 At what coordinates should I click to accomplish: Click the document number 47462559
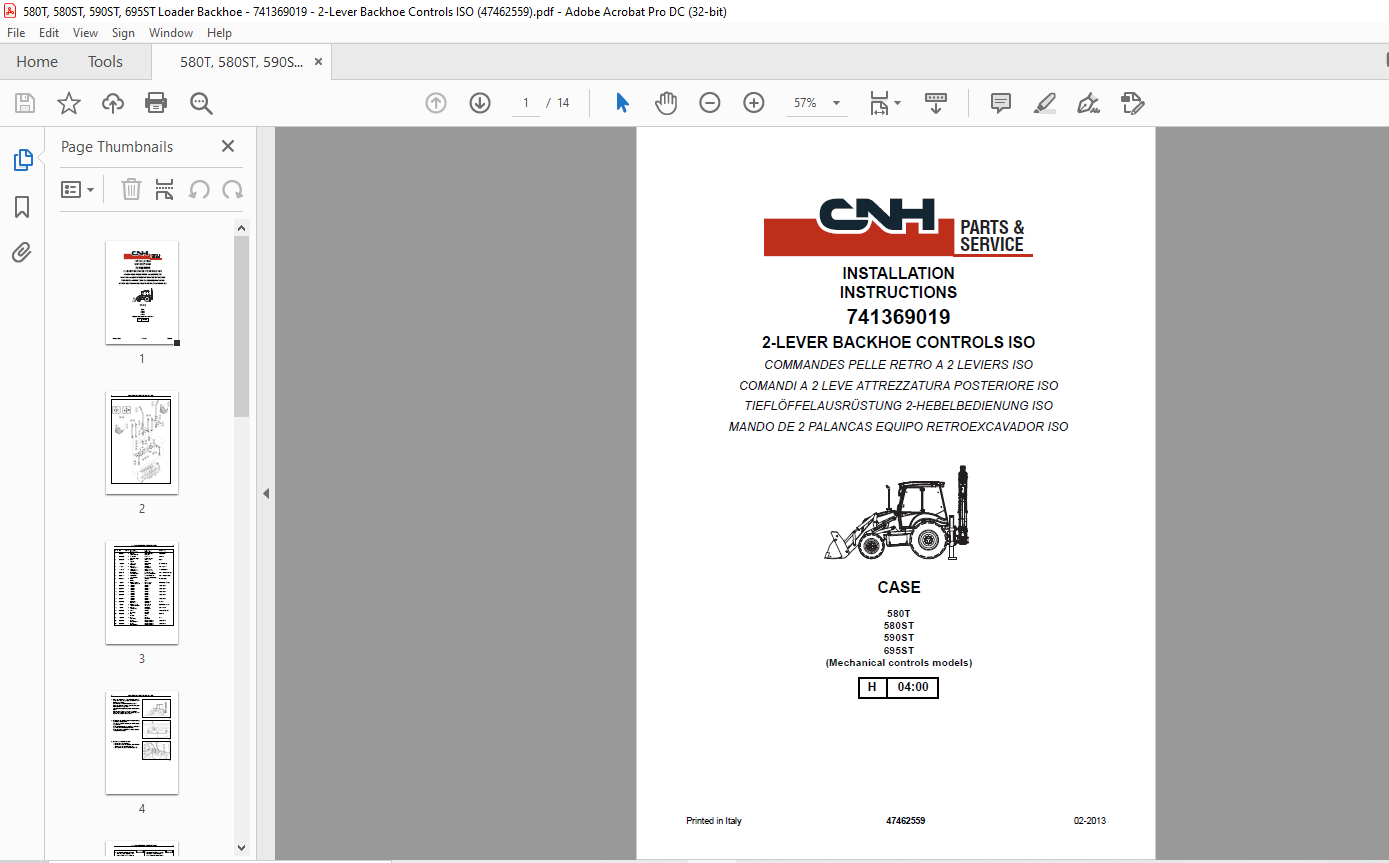(x=905, y=821)
